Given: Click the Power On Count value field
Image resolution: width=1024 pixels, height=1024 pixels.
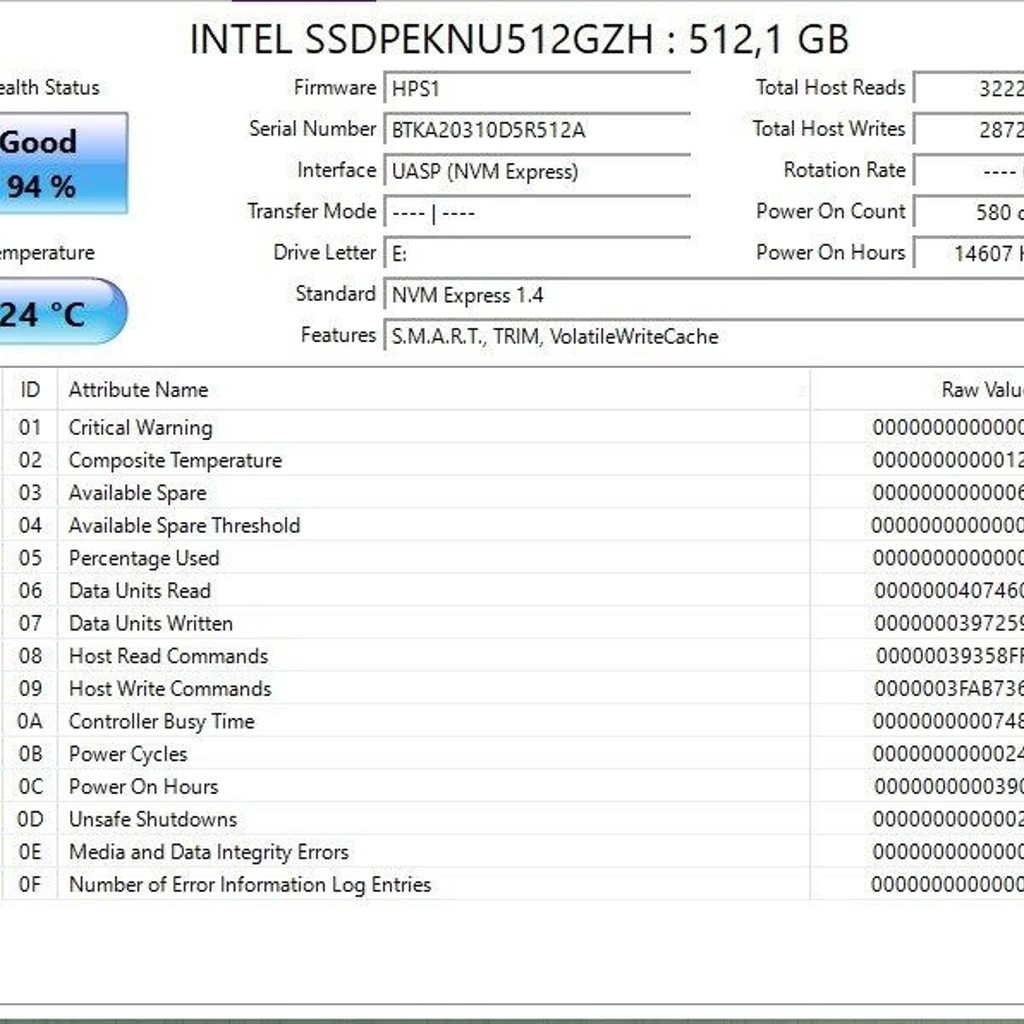Looking at the screenshot, I should pos(968,212).
